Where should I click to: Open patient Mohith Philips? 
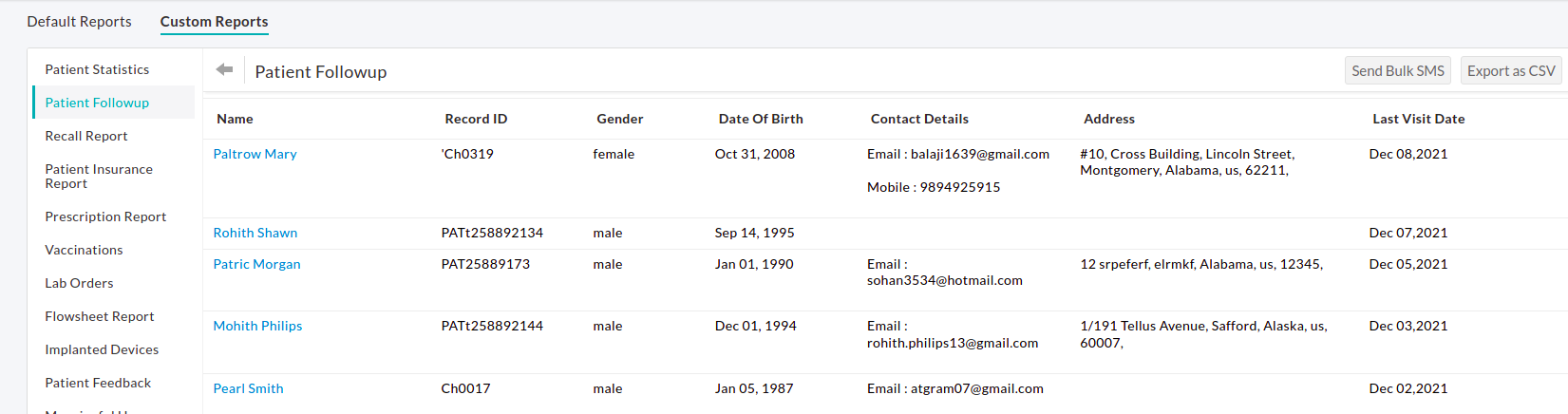(x=257, y=326)
